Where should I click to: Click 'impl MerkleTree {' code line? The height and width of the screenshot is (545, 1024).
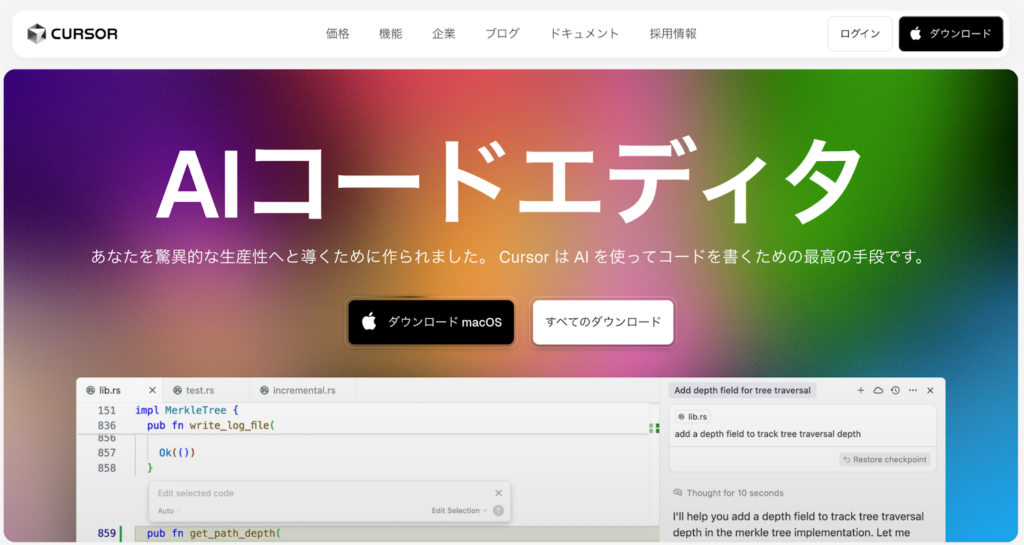click(187, 411)
